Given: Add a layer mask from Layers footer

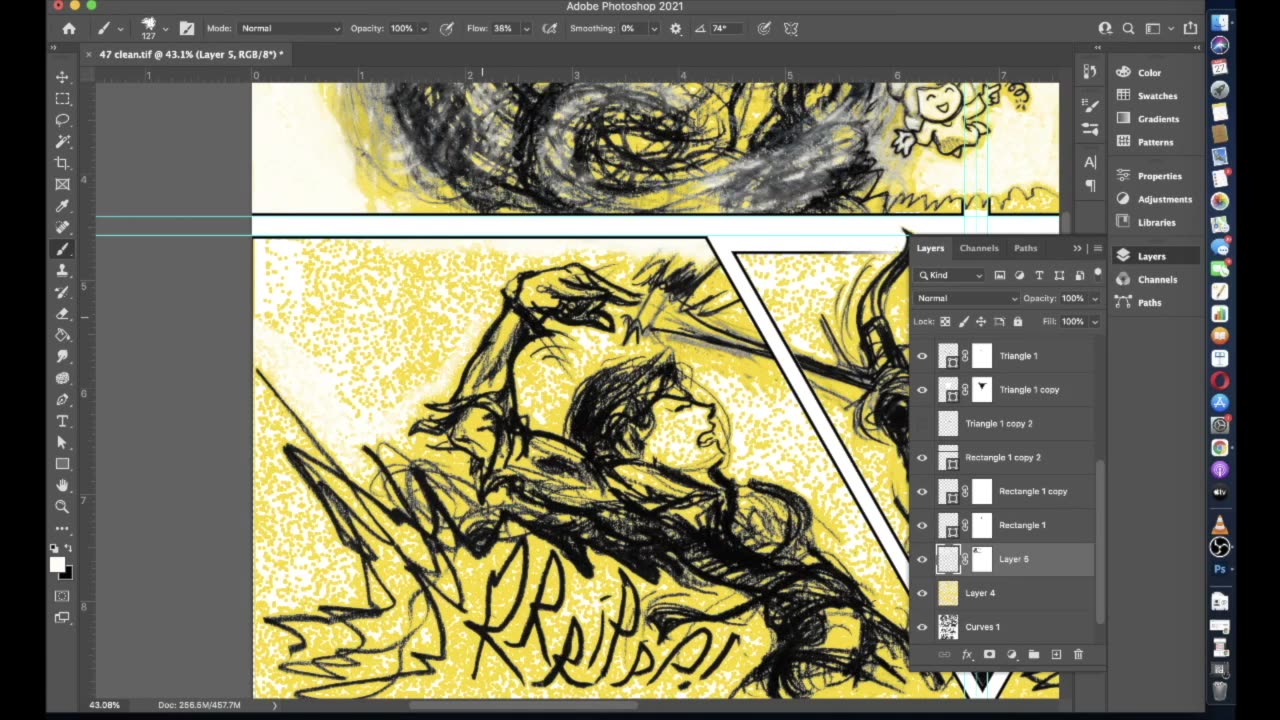Looking at the screenshot, I should tap(989, 654).
